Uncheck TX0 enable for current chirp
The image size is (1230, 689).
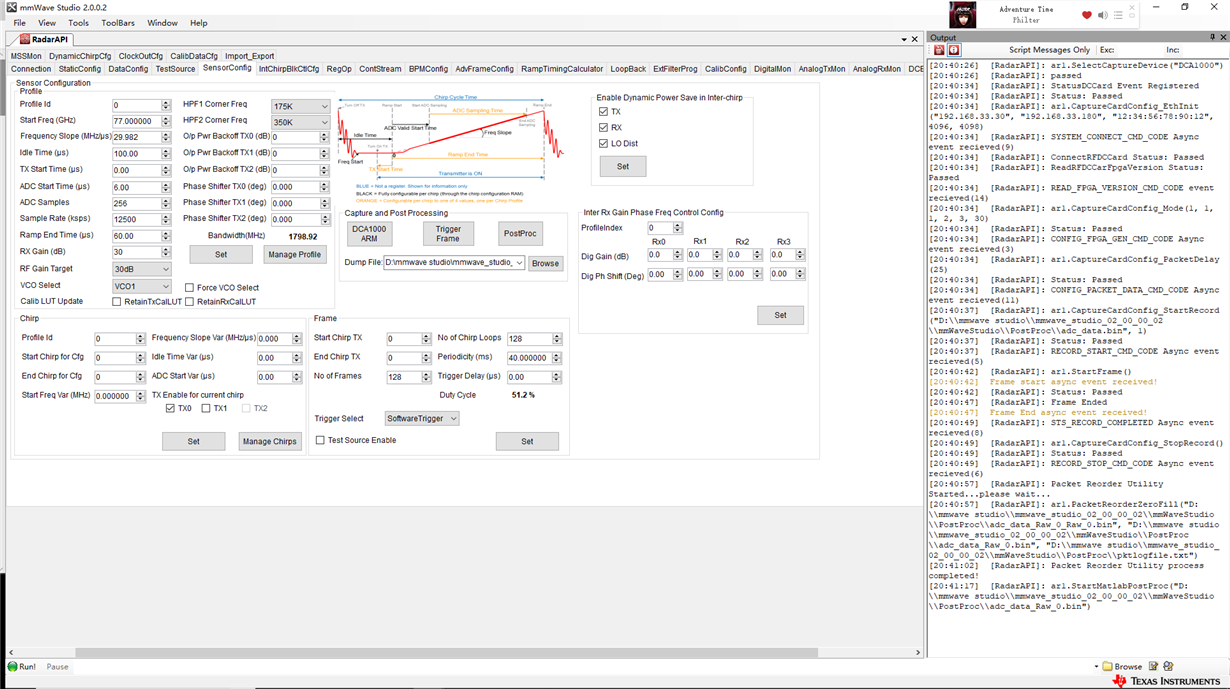[171, 409]
